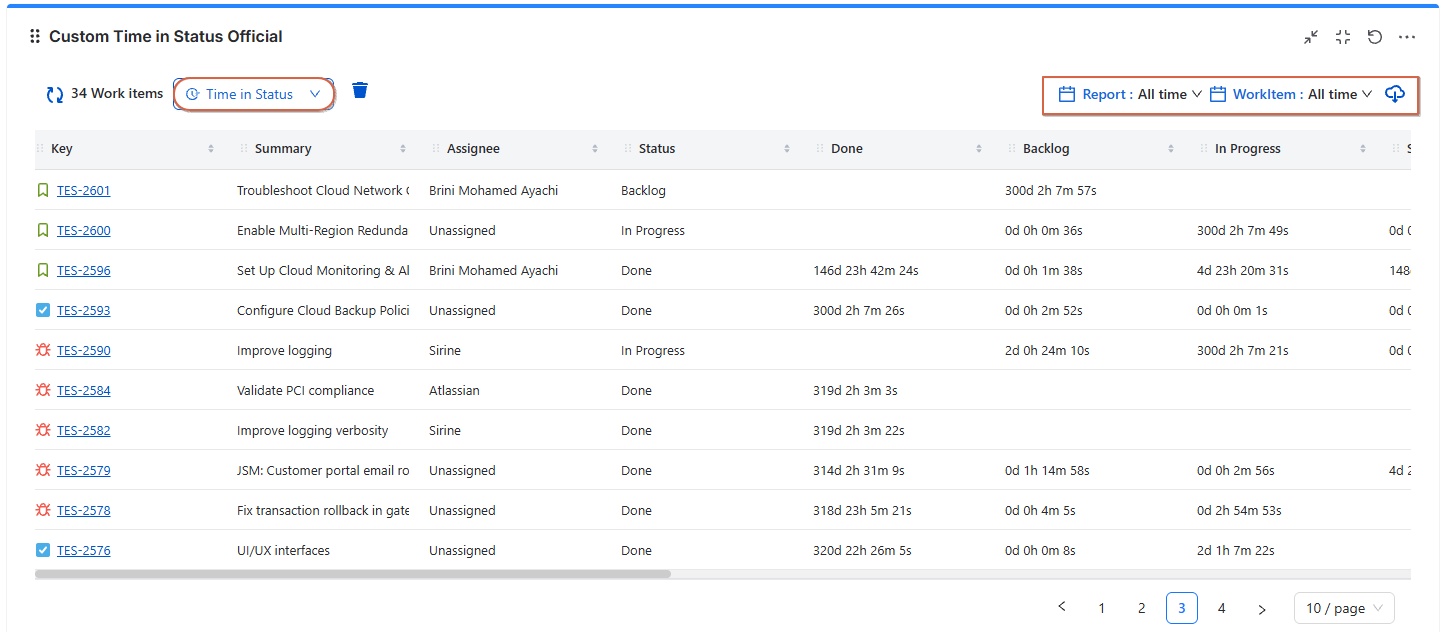This screenshot has width=1446, height=632.
Task: Open issue link TES-2579
Action: (84, 470)
